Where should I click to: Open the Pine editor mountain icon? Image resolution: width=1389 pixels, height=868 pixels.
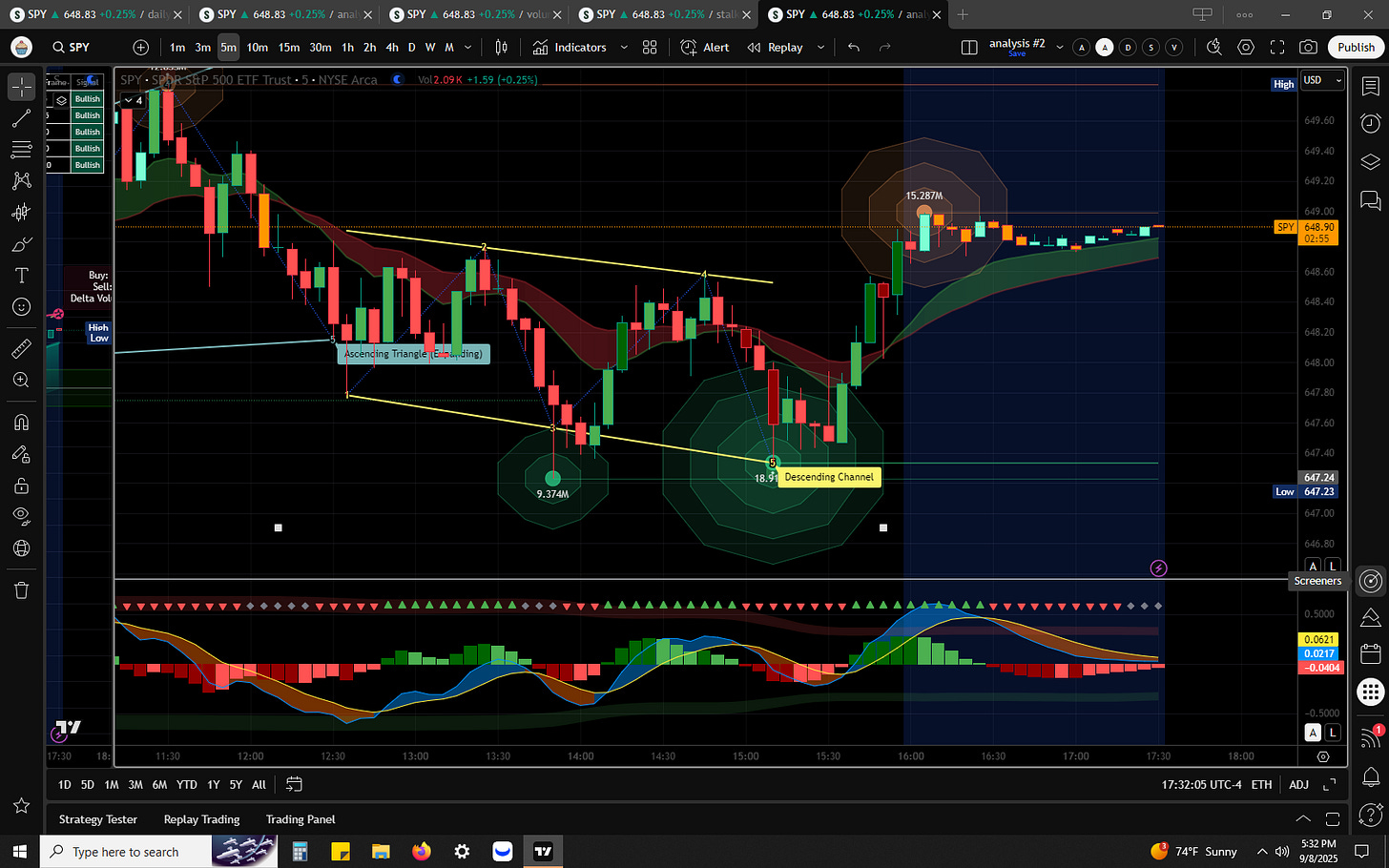click(x=1370, y=618)
